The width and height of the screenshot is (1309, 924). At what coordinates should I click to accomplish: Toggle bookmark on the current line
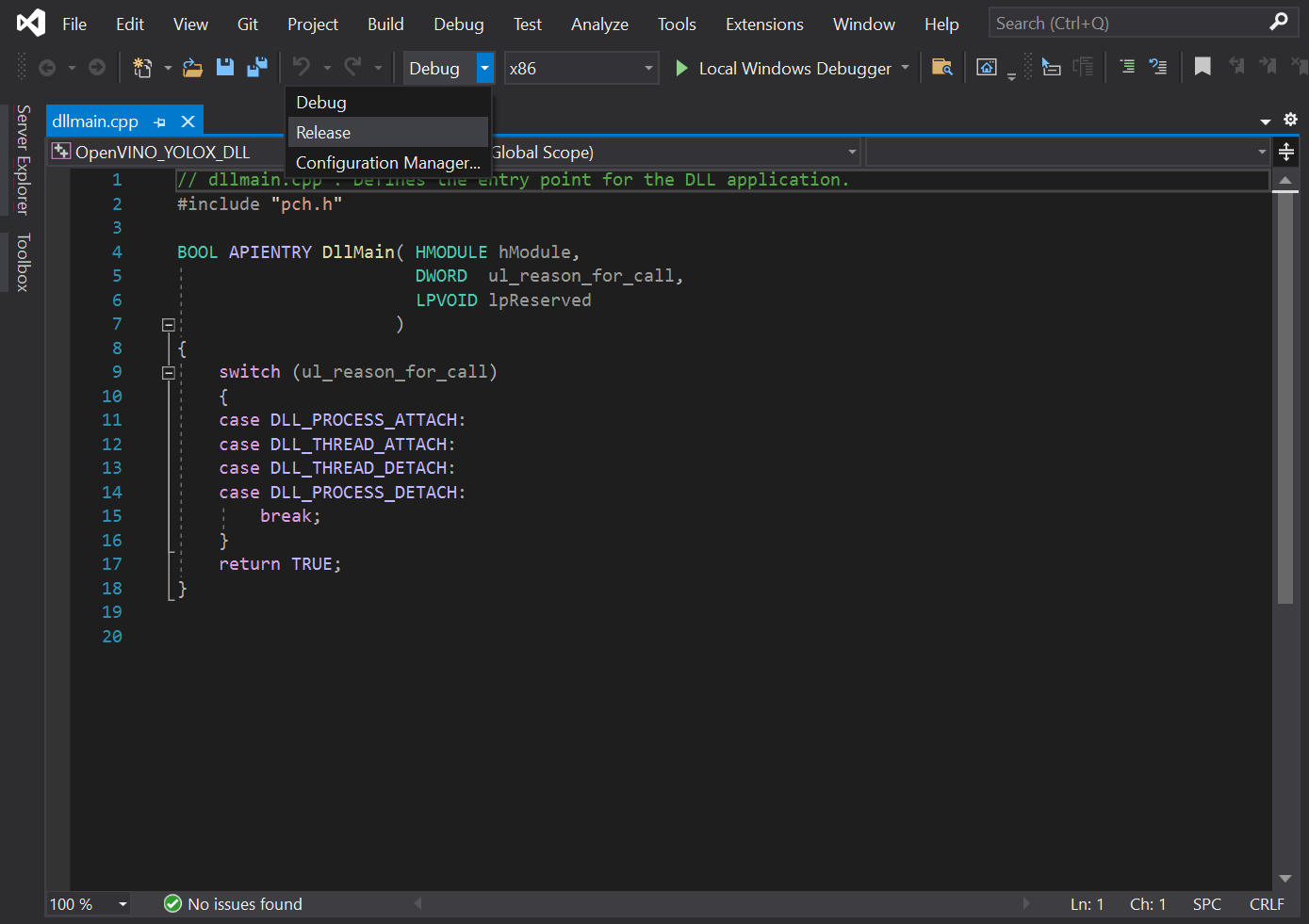pos(1203,68)
